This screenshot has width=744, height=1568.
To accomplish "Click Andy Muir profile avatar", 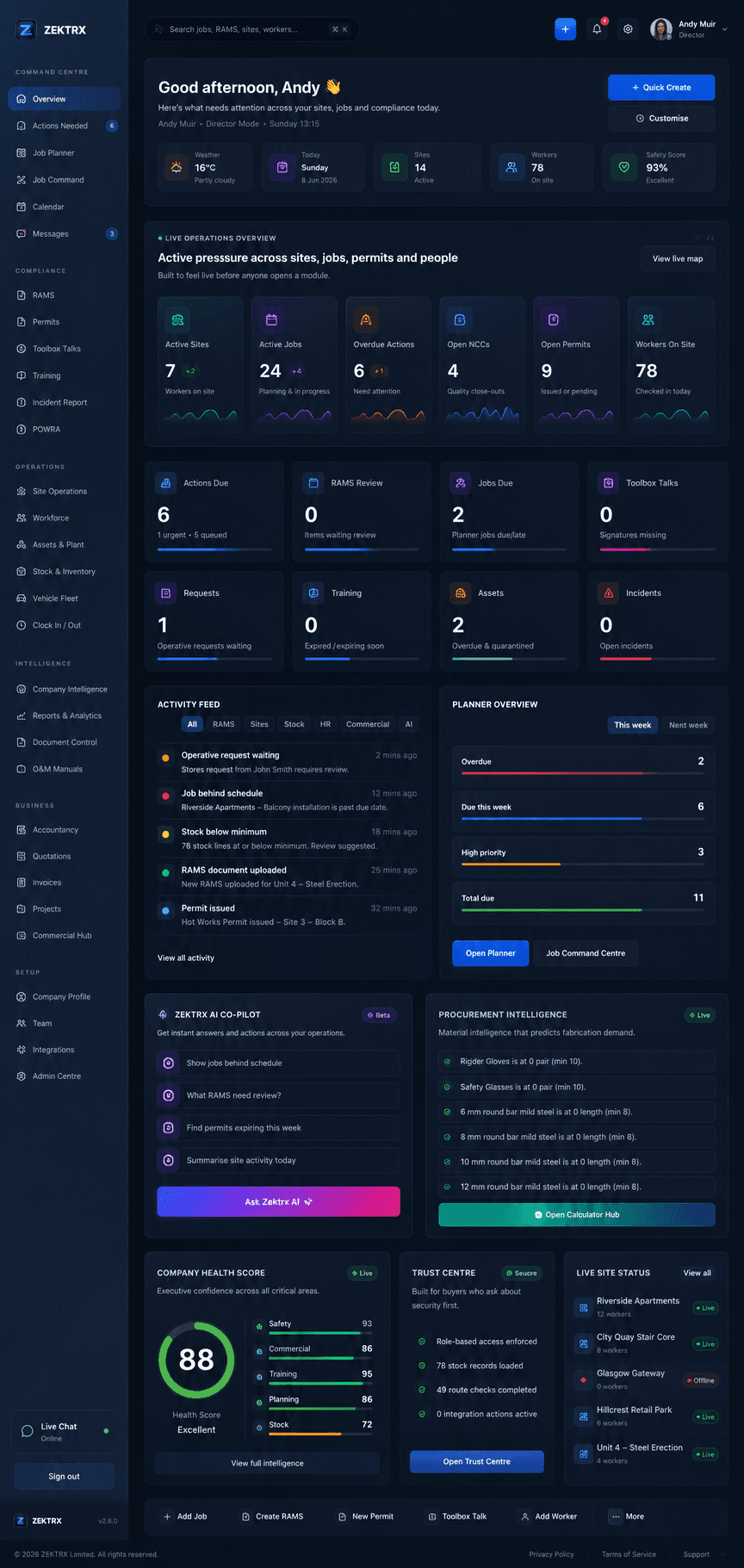I will pos(661,29).
